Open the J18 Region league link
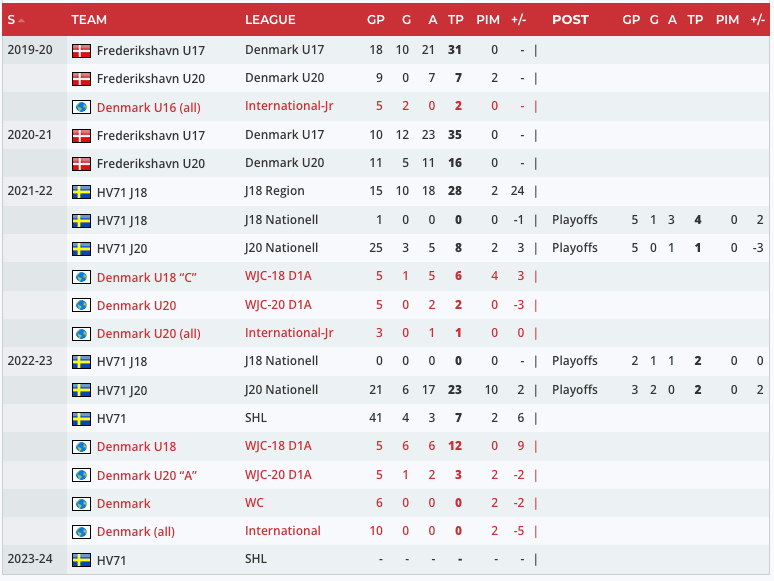 coord(275,191)
